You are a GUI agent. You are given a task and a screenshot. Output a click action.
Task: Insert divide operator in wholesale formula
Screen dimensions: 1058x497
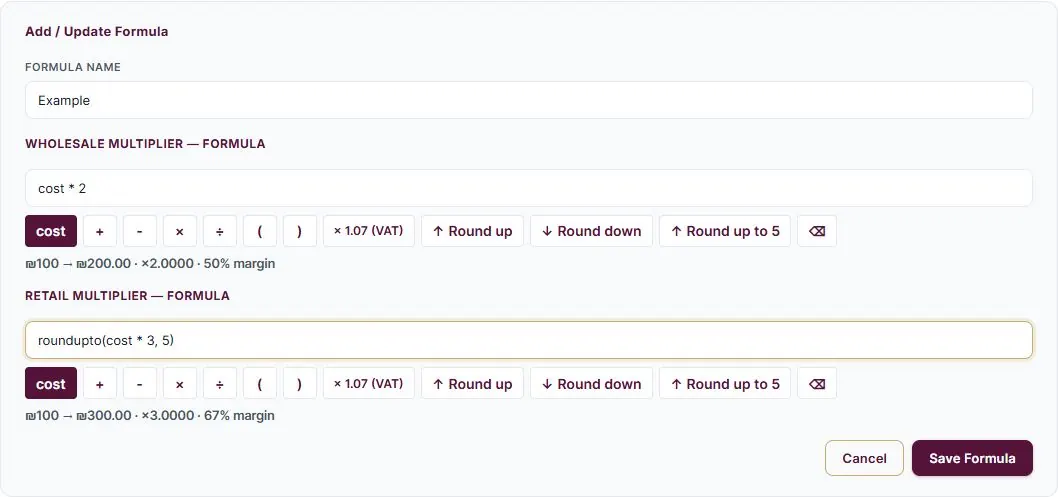click(220, 231)
